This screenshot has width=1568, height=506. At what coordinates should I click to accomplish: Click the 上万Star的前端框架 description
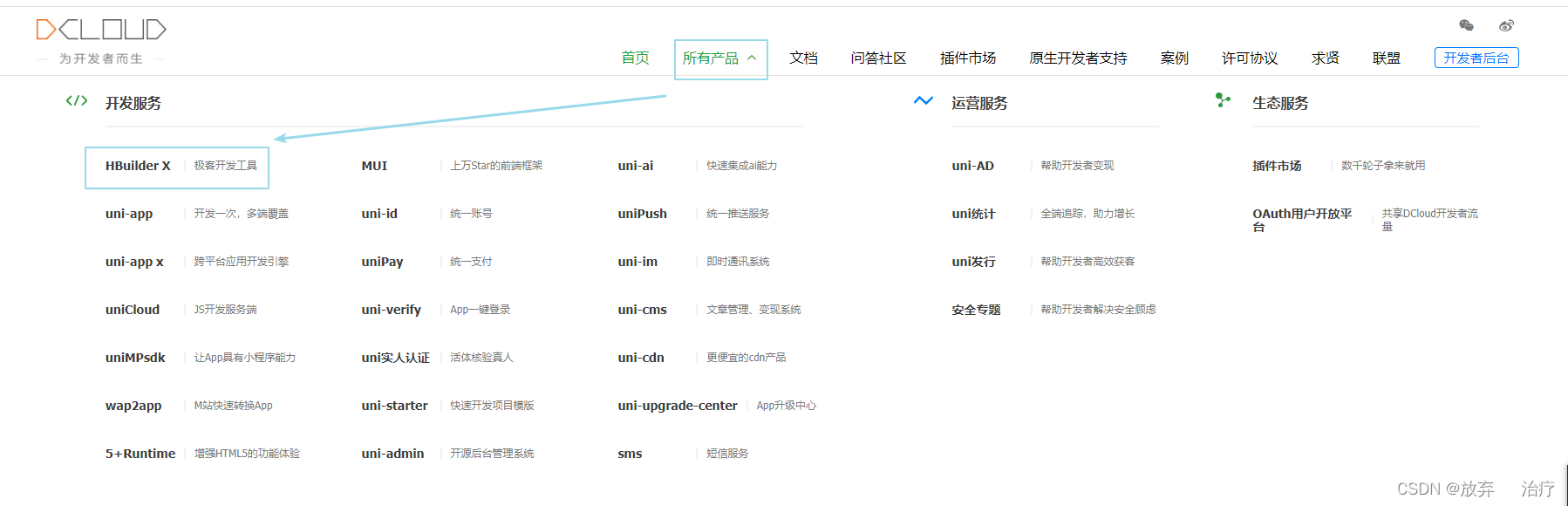(x=496, y=166)
